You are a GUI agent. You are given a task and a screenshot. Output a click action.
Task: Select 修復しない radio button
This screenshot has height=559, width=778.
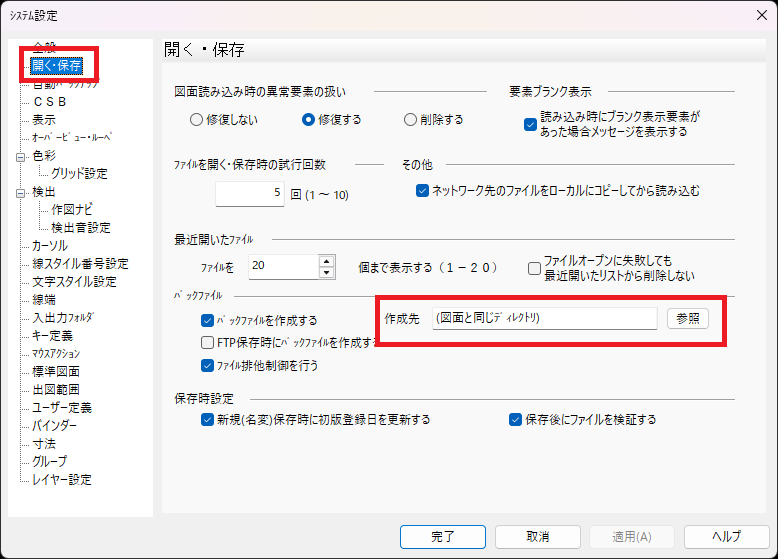pos(196,120)
